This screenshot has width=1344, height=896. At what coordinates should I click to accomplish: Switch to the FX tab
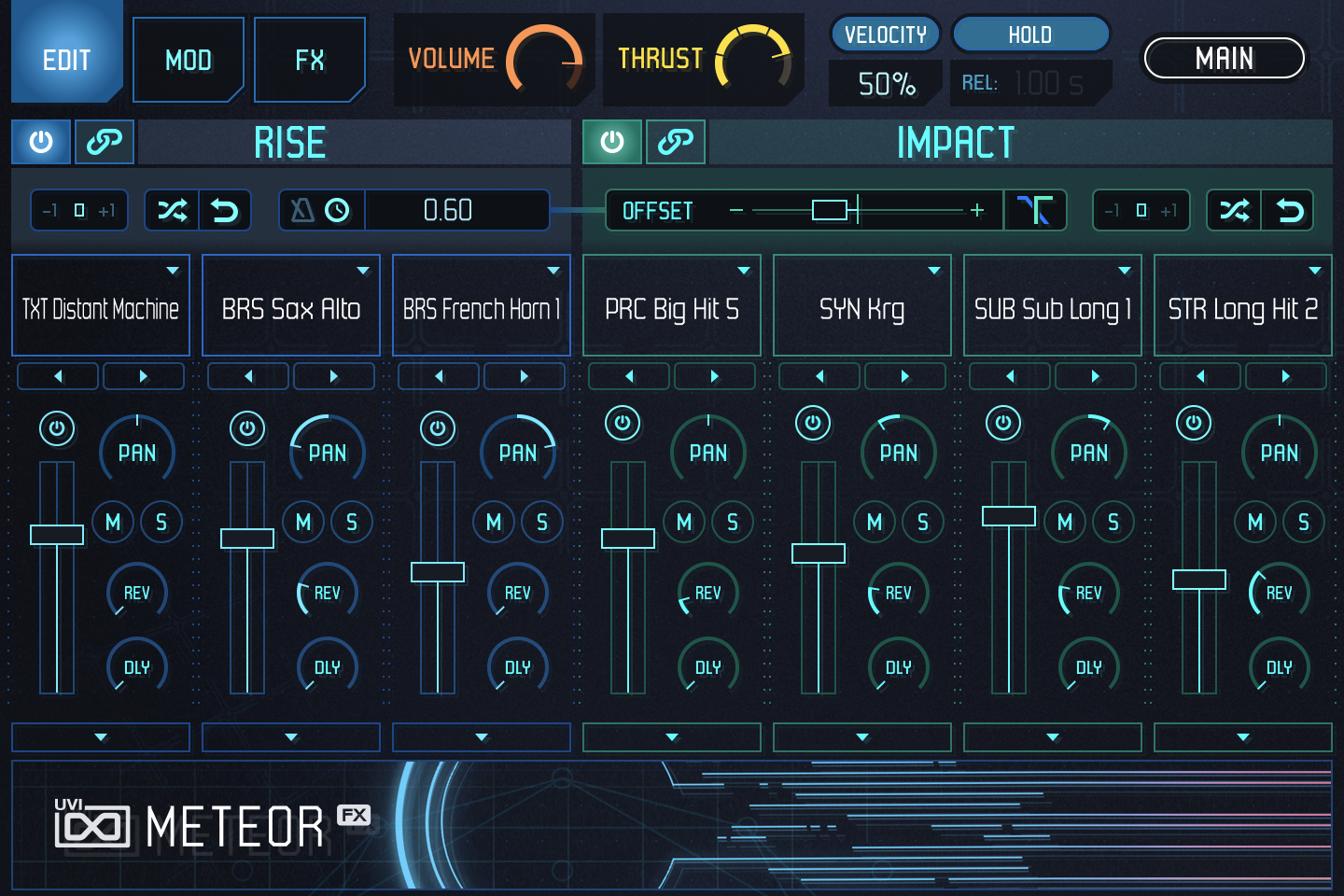(310, 59)
